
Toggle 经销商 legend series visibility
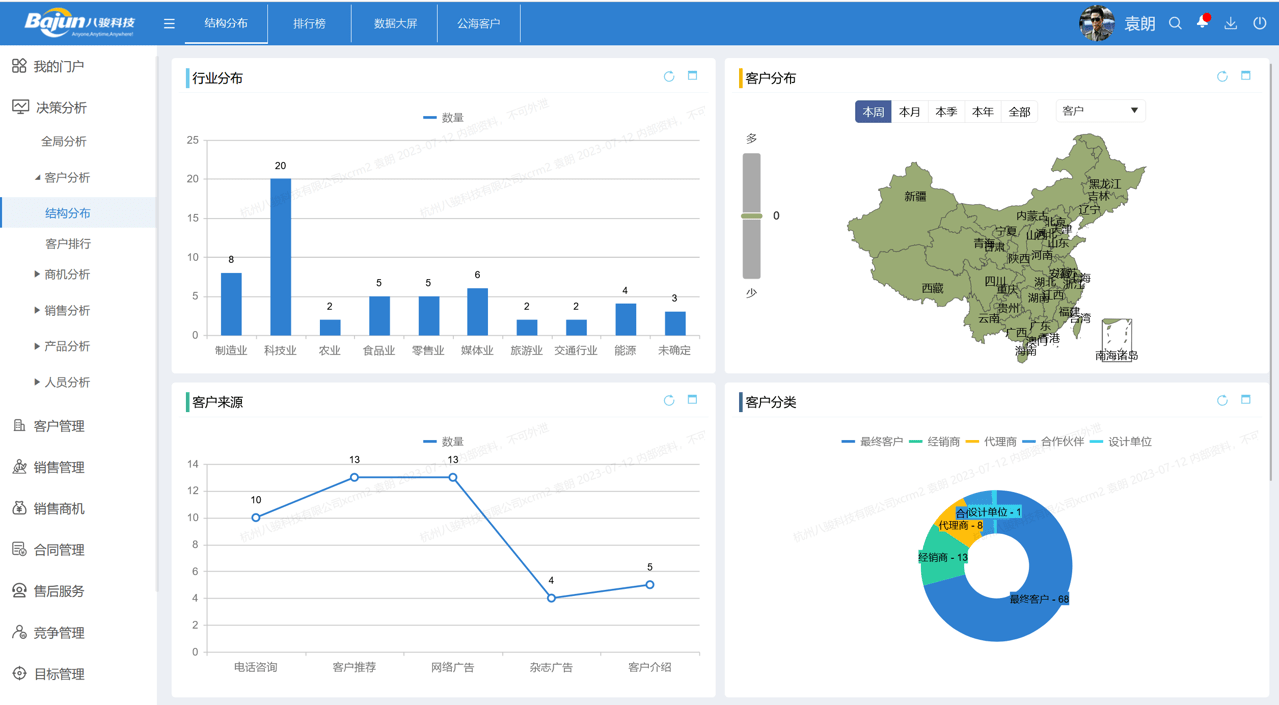click(x=935, y=441)
